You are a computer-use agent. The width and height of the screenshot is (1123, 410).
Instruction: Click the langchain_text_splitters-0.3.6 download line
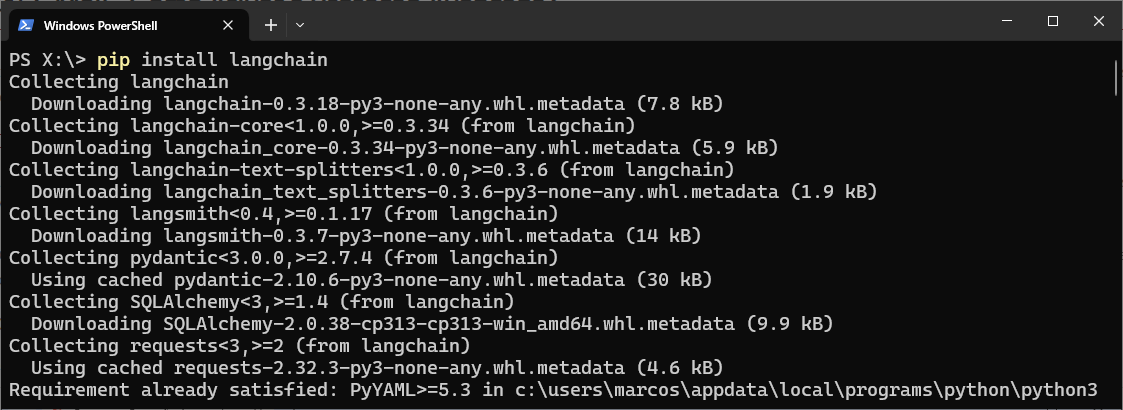tap(454, 192)
